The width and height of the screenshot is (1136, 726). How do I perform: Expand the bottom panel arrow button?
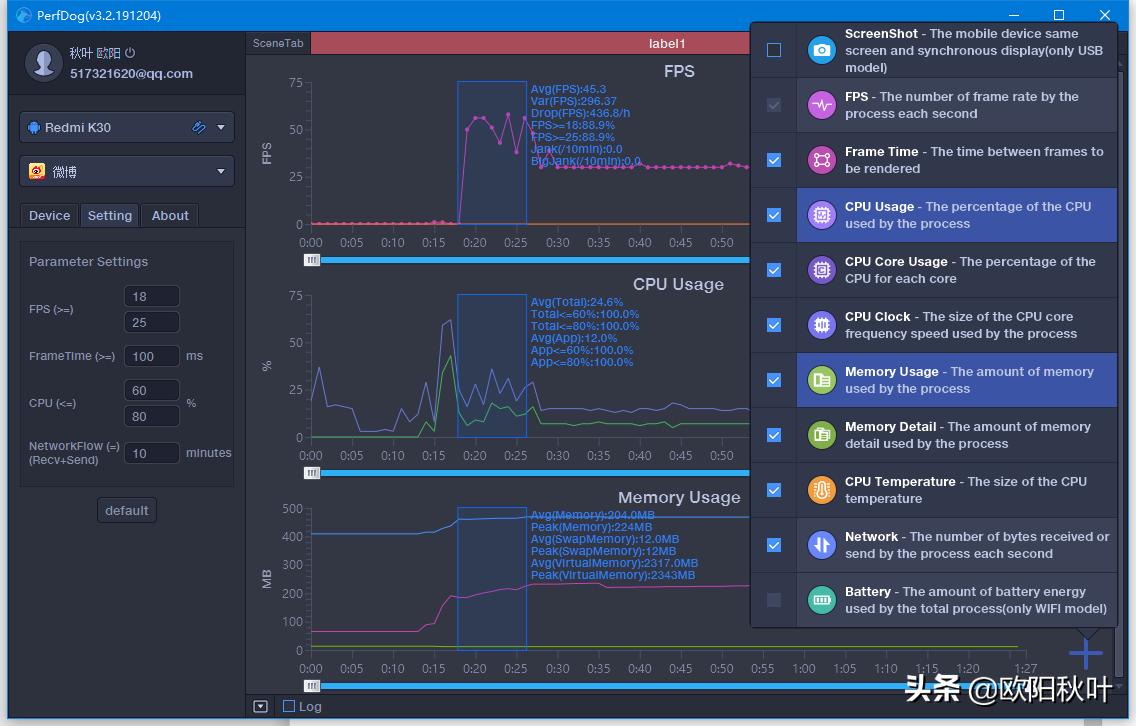tap(261, 706)
